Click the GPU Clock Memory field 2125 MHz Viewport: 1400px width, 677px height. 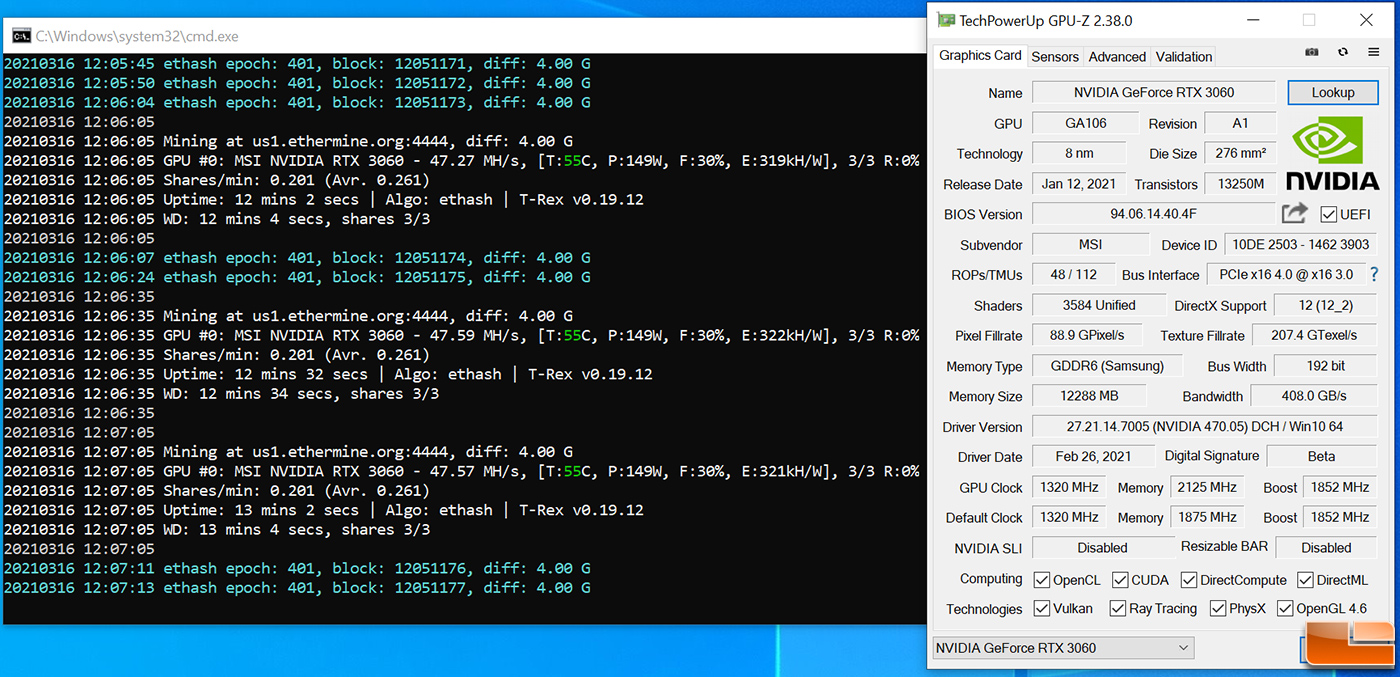1206,488
